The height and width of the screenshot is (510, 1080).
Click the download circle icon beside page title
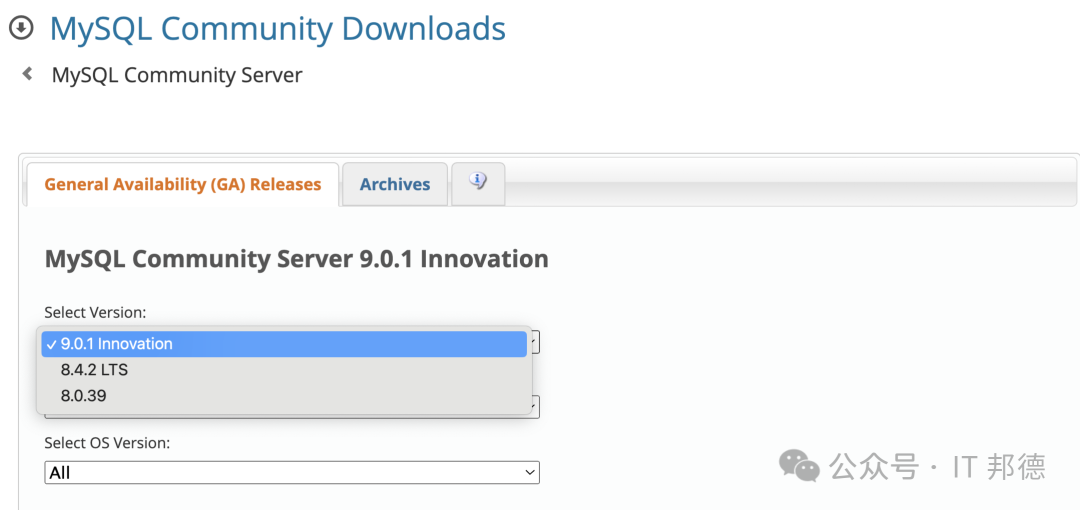20,28
